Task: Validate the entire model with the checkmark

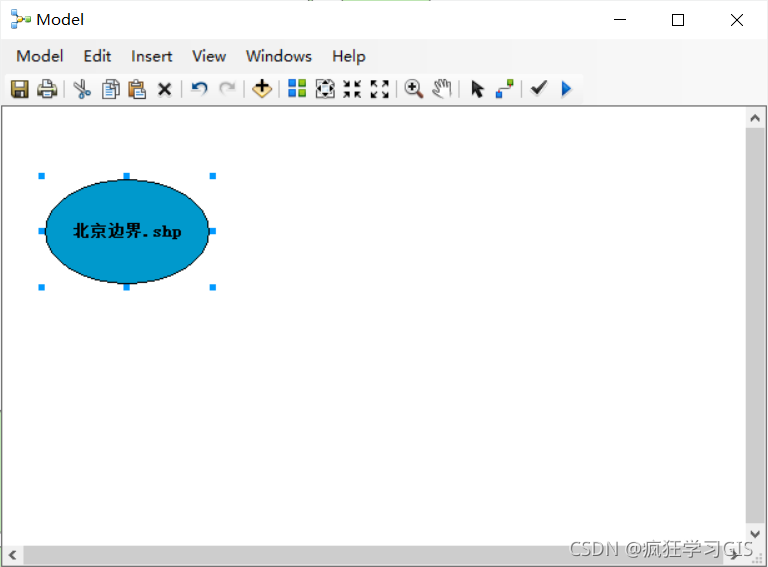Action: pos(539,88)
